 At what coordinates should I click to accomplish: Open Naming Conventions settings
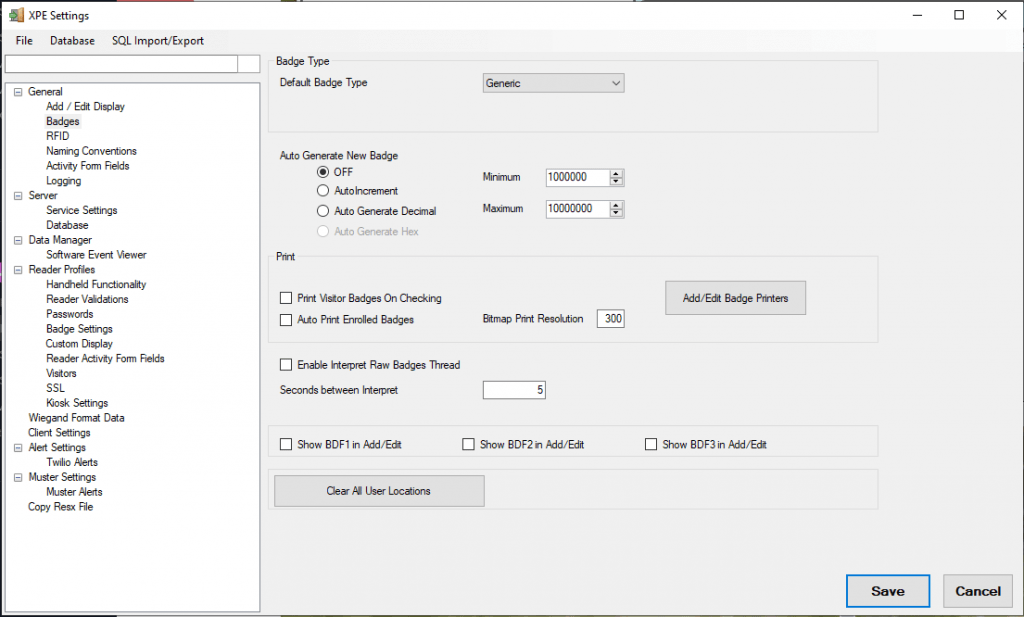tap(91, 151)
